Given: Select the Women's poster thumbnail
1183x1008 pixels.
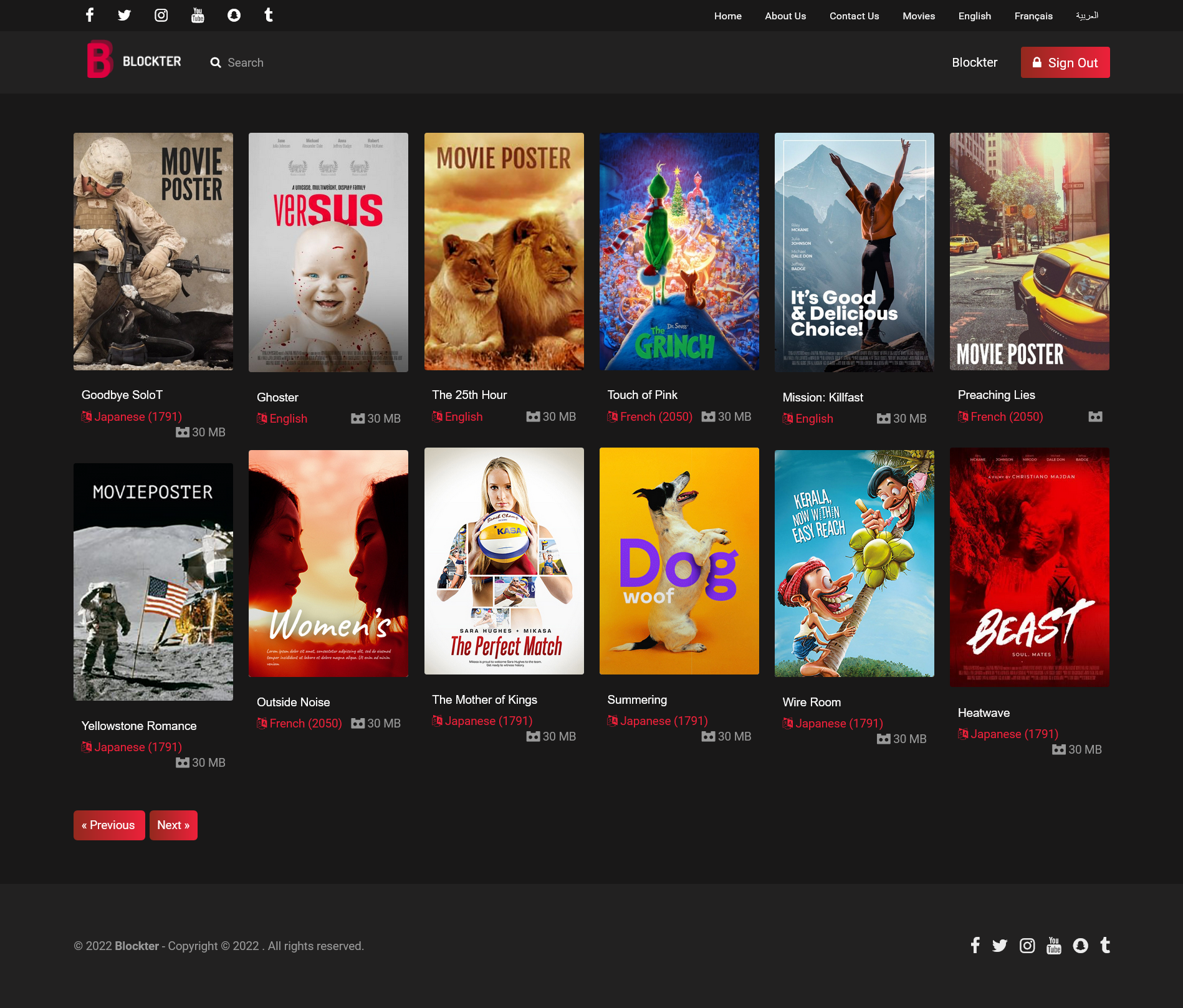Looking at the screenshot, I should [x=328, y=564].
